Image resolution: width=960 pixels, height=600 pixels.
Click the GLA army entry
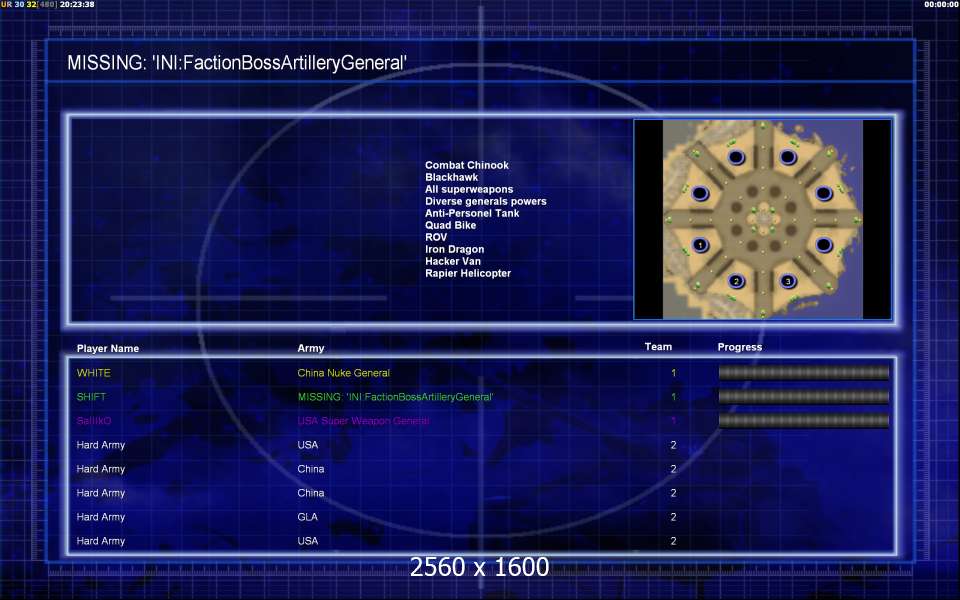(307, 517)
